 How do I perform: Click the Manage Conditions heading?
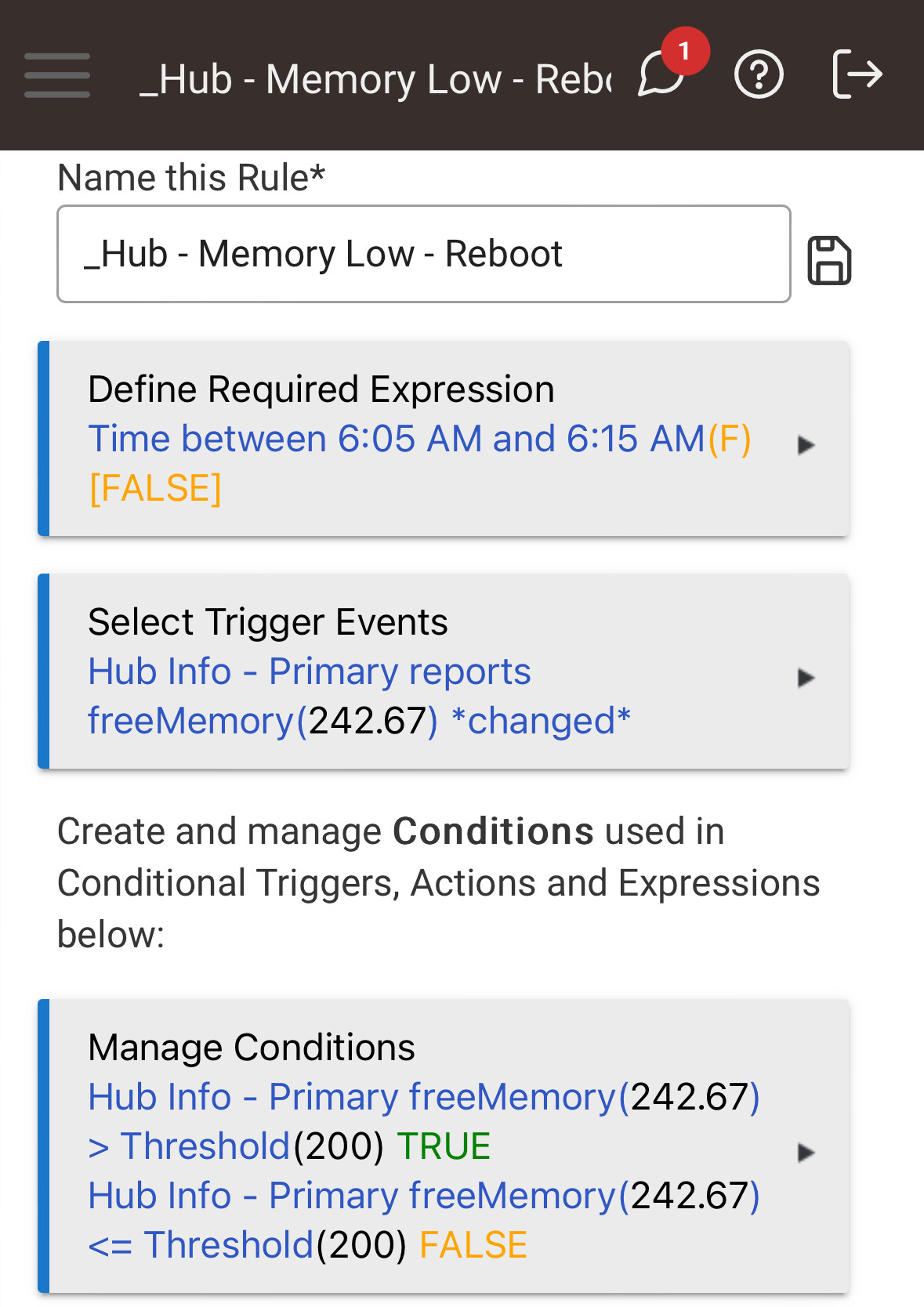252,1048
